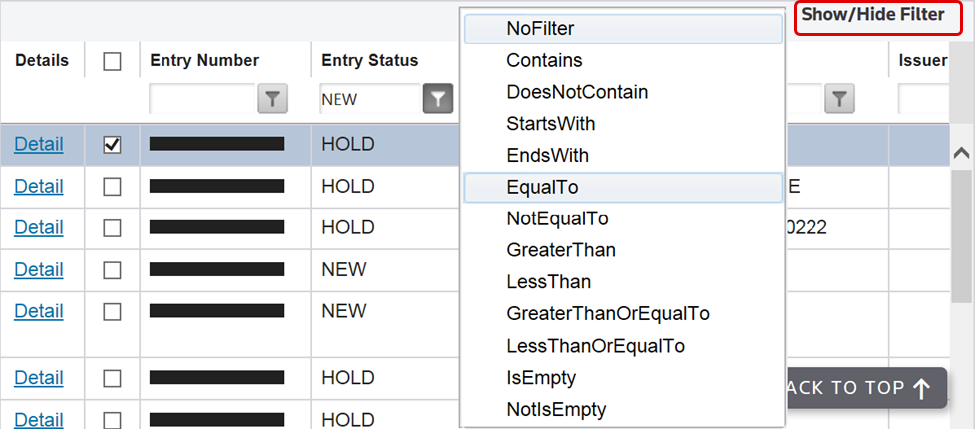Screen dimensions: 975x429
Task: Click the Entry Status filter field containing NEW
Action: click(368, 99)
